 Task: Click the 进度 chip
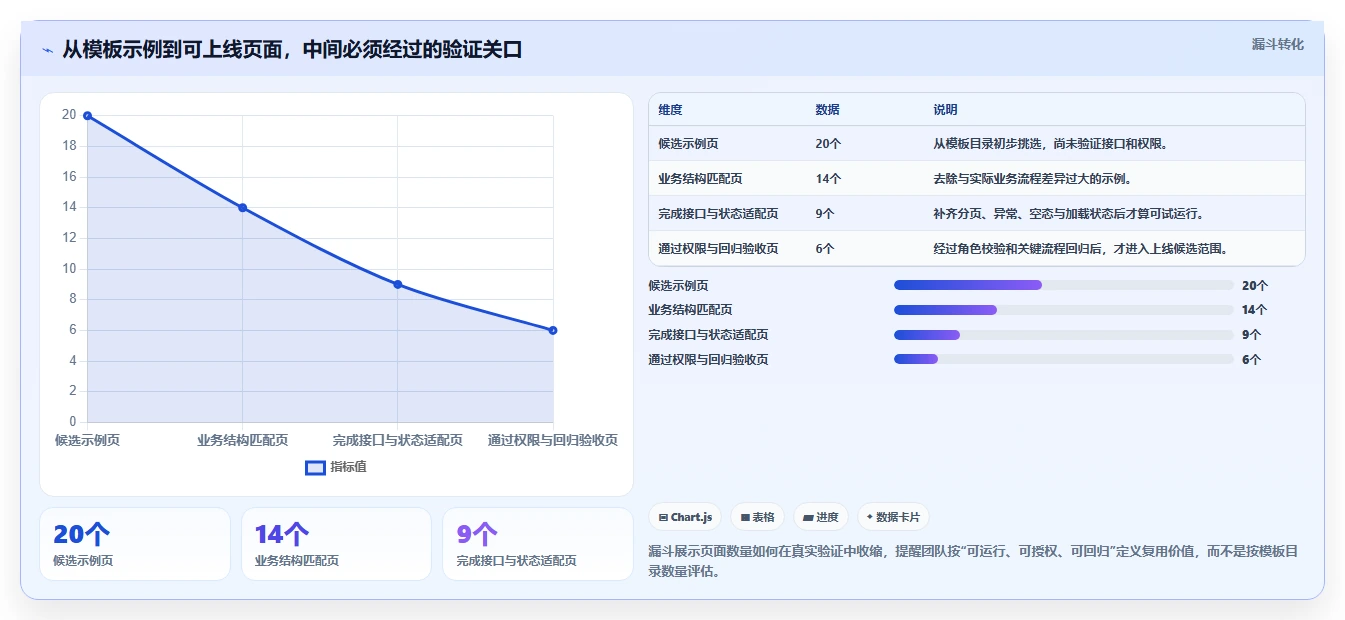click(821, 517)
